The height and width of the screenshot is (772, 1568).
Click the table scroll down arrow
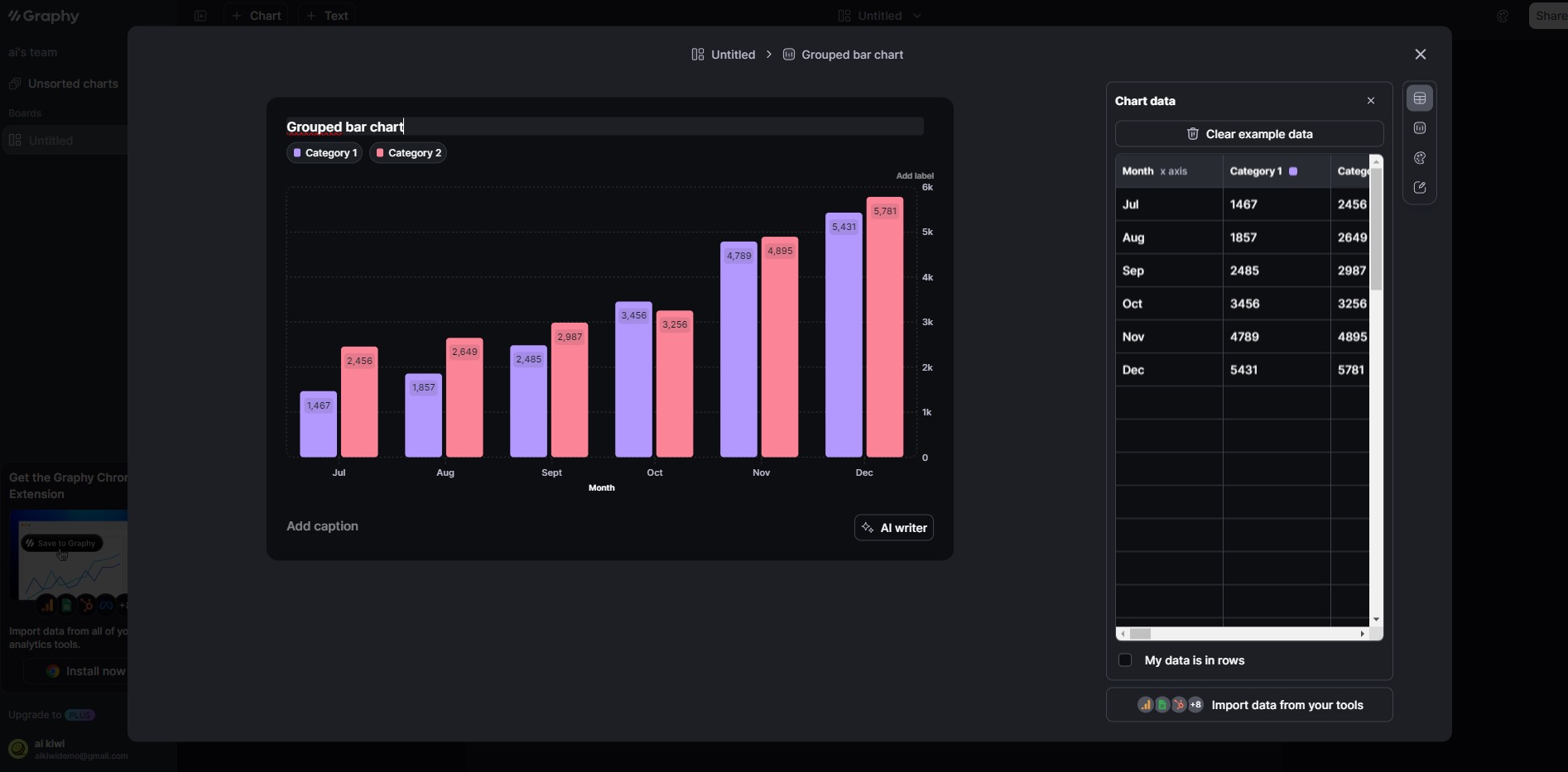(x=1377, y=619)
